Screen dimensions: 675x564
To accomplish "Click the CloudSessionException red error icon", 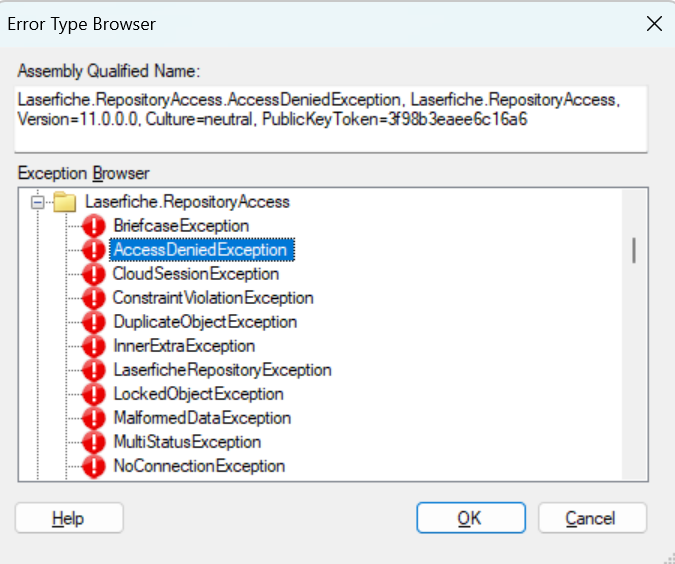I will pyautogui.click(x=94, y=274).
